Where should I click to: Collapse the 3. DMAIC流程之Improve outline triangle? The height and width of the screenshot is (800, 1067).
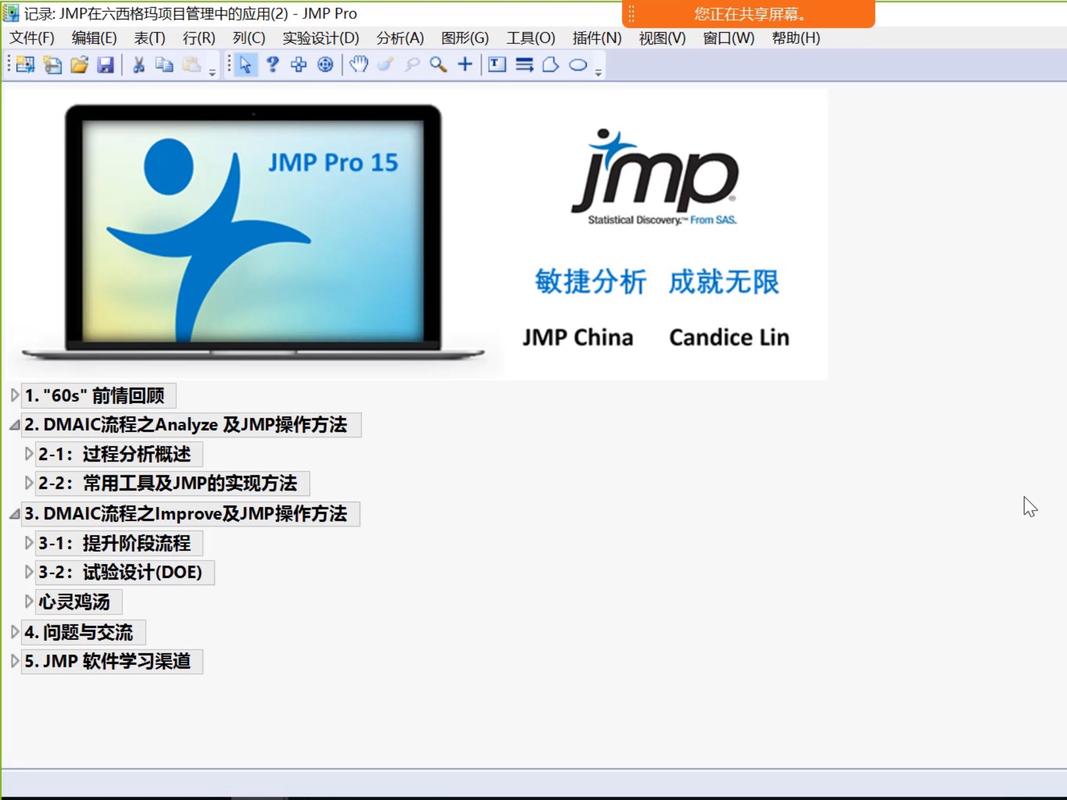pos(14,514)
